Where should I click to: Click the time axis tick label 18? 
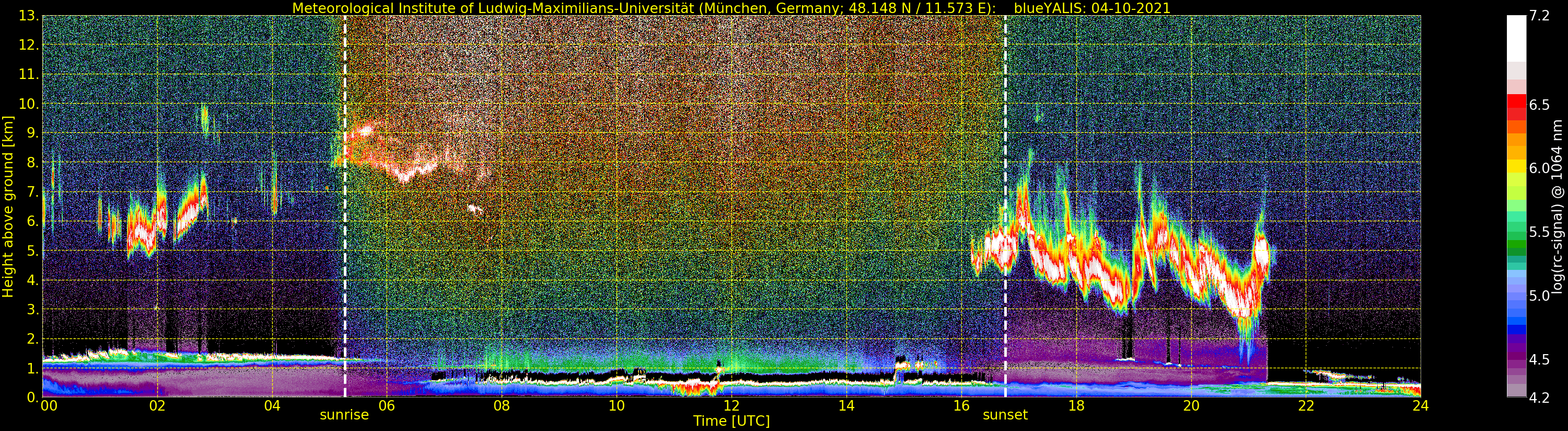tap(1076, 405)
